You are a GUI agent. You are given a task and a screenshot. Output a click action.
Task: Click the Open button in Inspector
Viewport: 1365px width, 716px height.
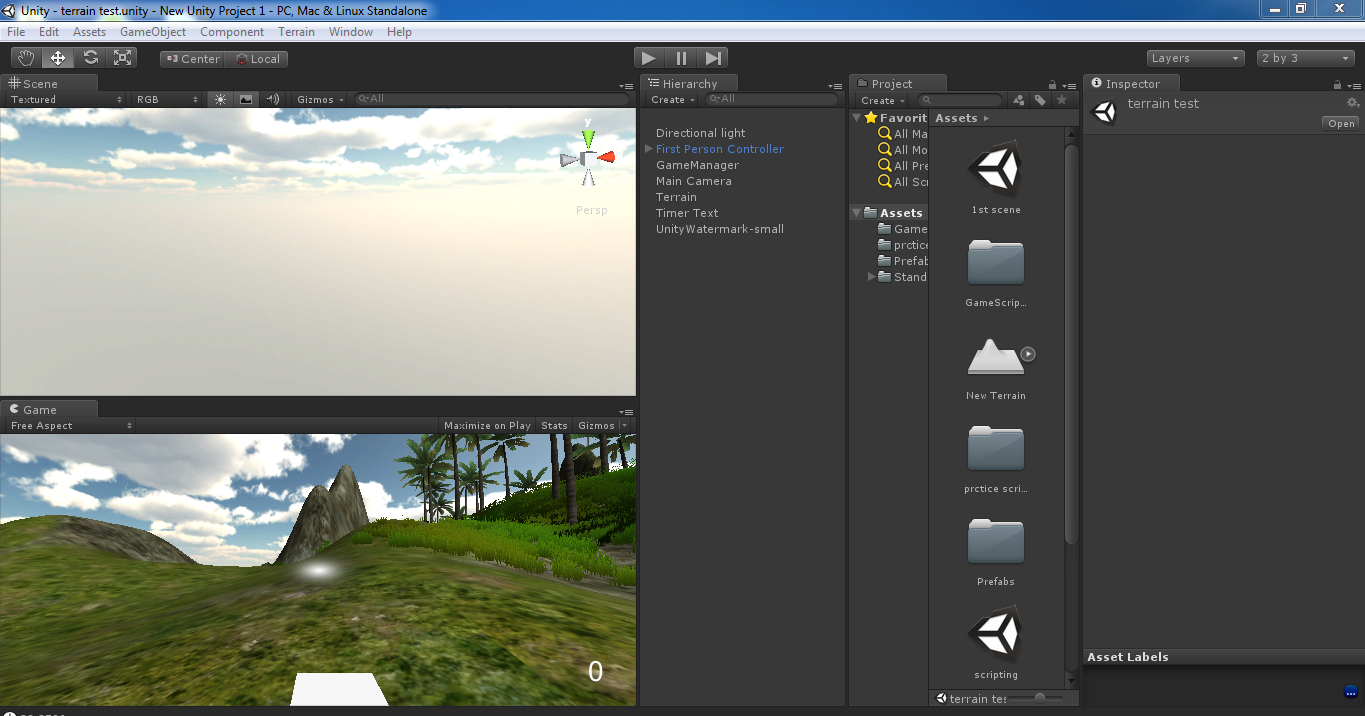(x=1341, y=124)
